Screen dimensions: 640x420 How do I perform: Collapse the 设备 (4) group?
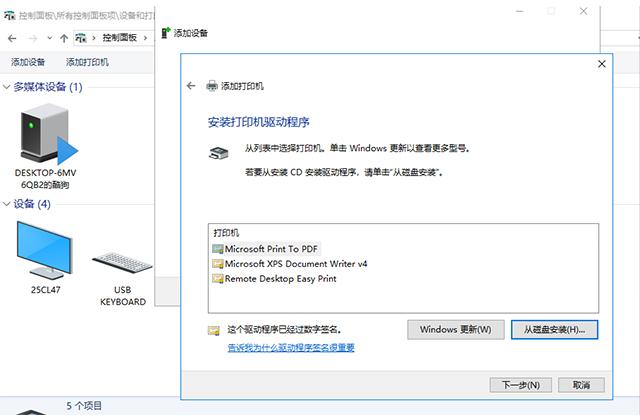[7, 204]
